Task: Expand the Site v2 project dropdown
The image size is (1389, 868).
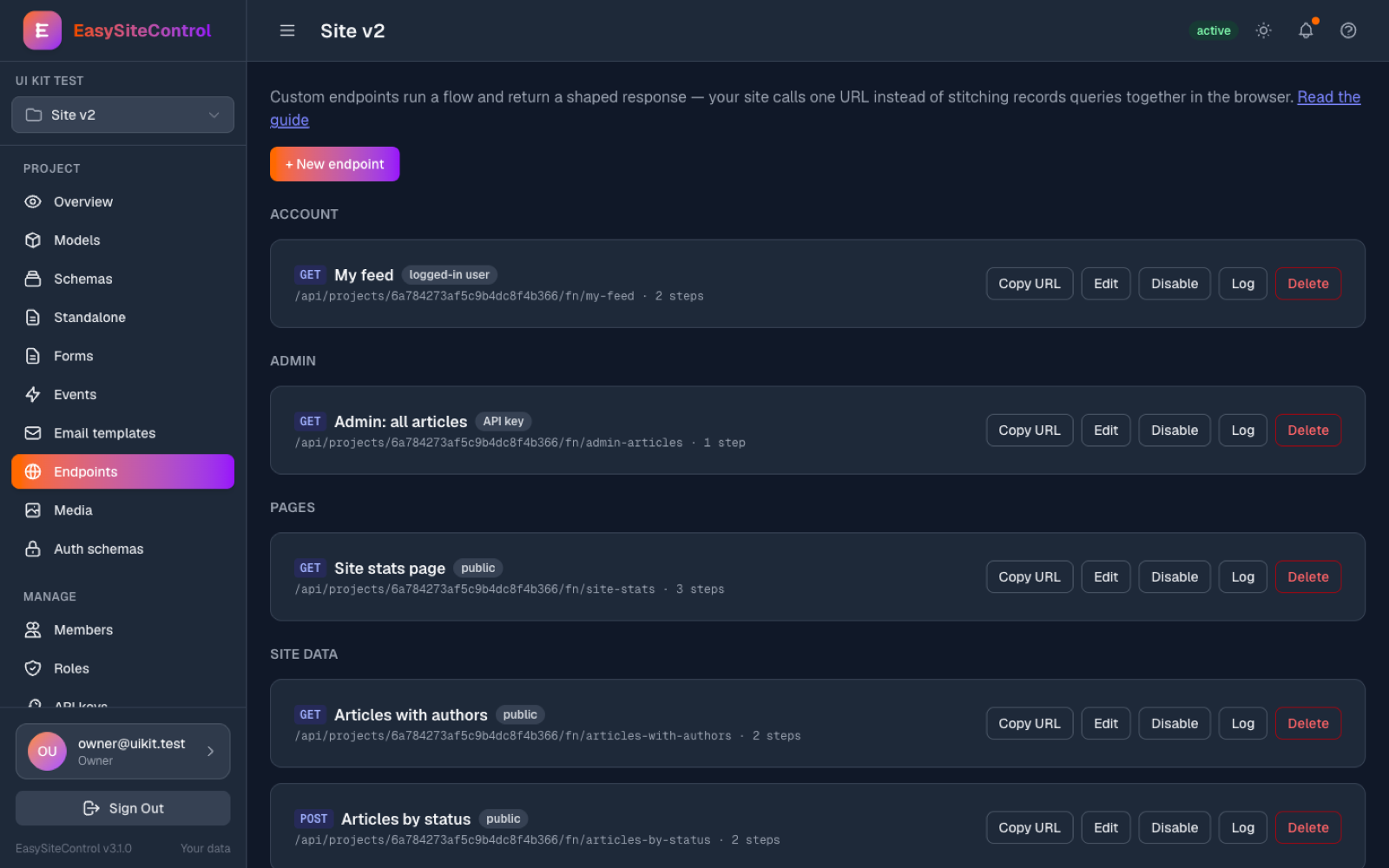Action: pyautogui.click(x=122, y=115)
